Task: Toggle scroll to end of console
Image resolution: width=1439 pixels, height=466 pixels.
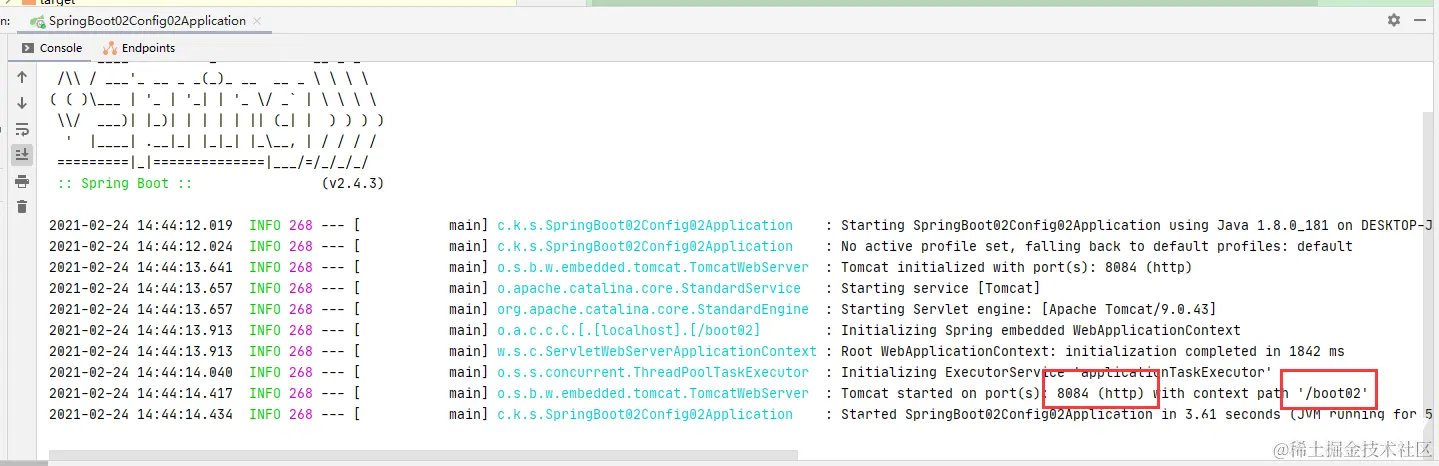Action: pos(22,155)
